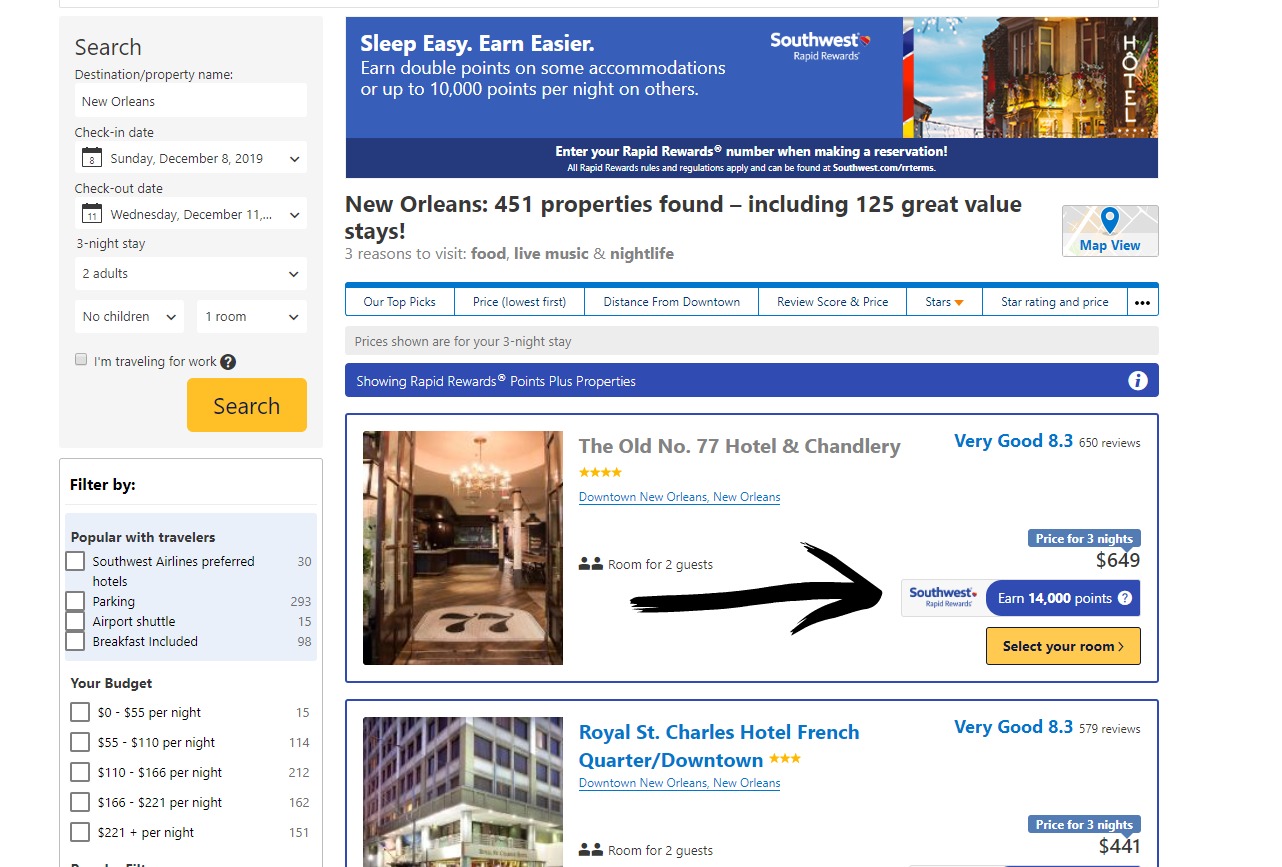
Task: Check the $221 + per night budget
Action: 80,832
